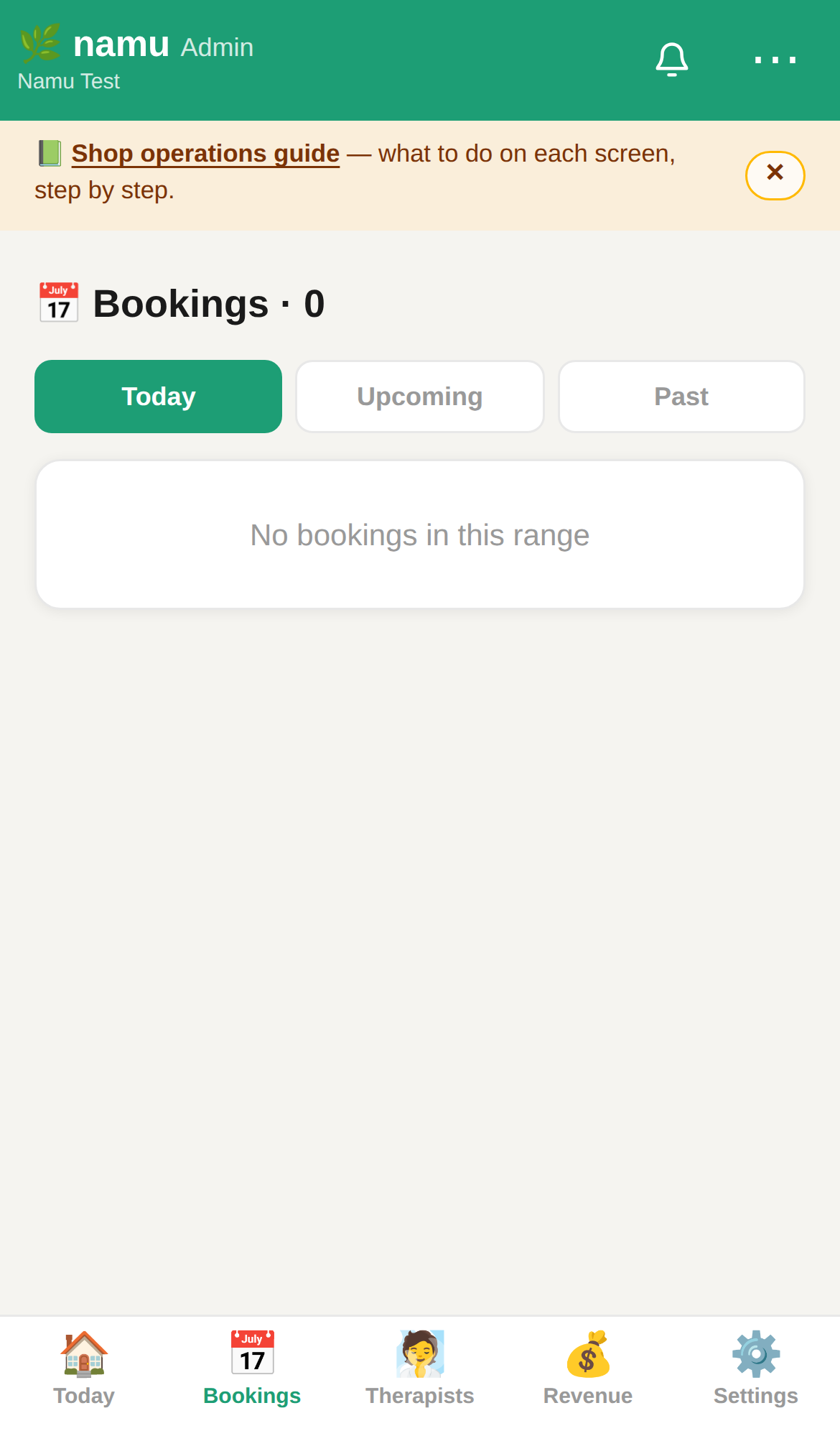Viewport: 840px width, 1431px height.
Task: Open the three-dot more menu
Action: coord(775,60)
